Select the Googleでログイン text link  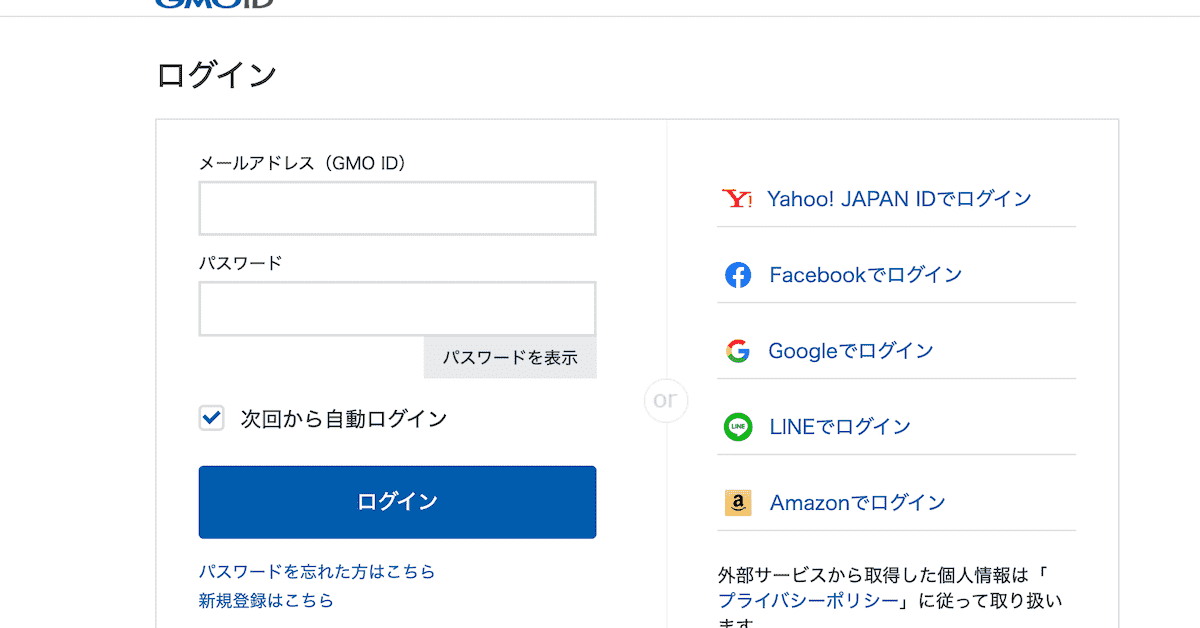pos(850,351)
